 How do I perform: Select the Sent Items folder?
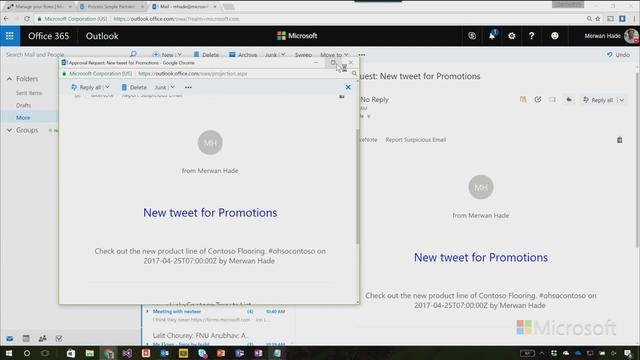29,93
